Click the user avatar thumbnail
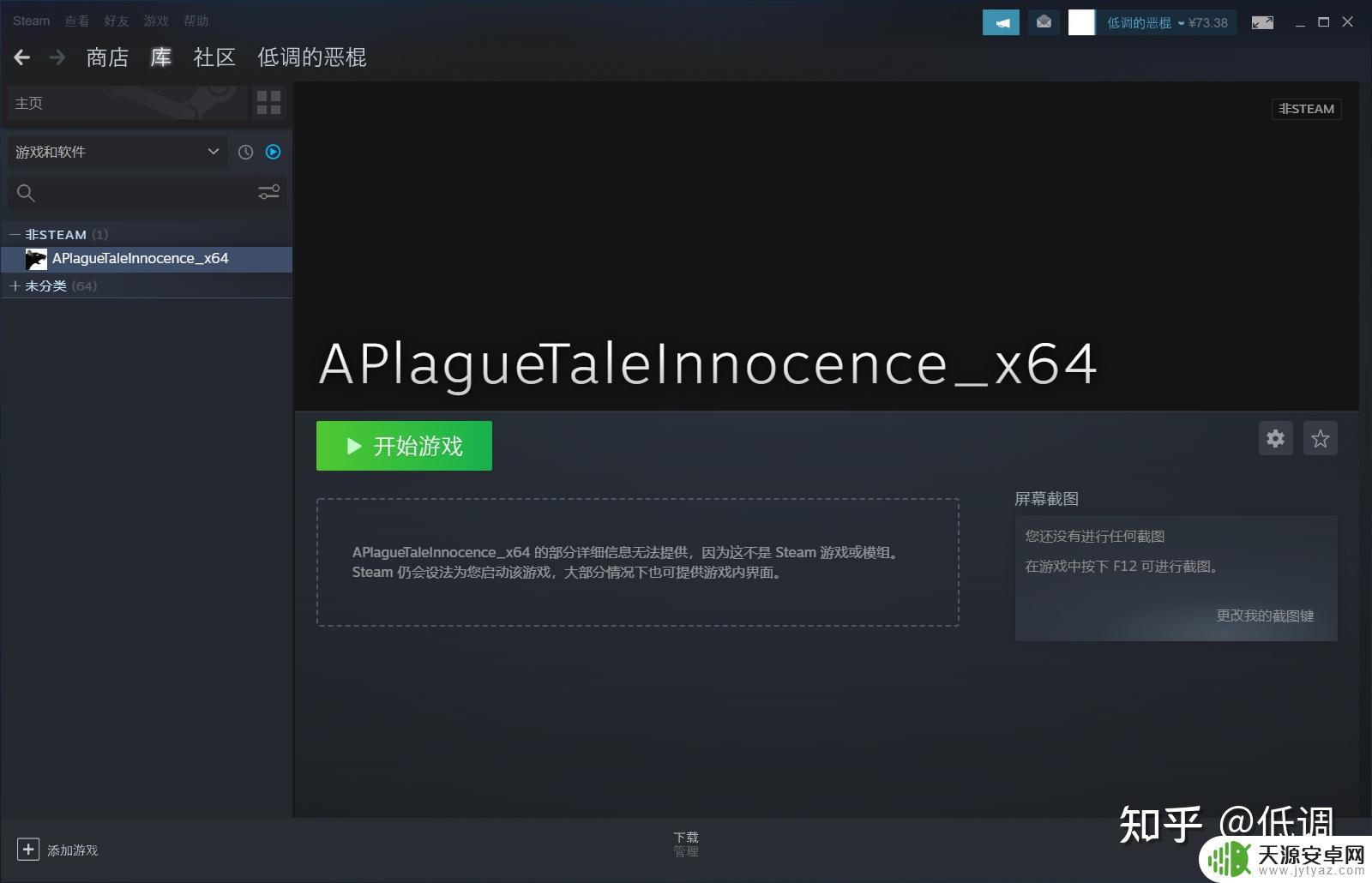Image resolution: width=1372 pixels, height=883 pixels. (x=1081, y=22)
